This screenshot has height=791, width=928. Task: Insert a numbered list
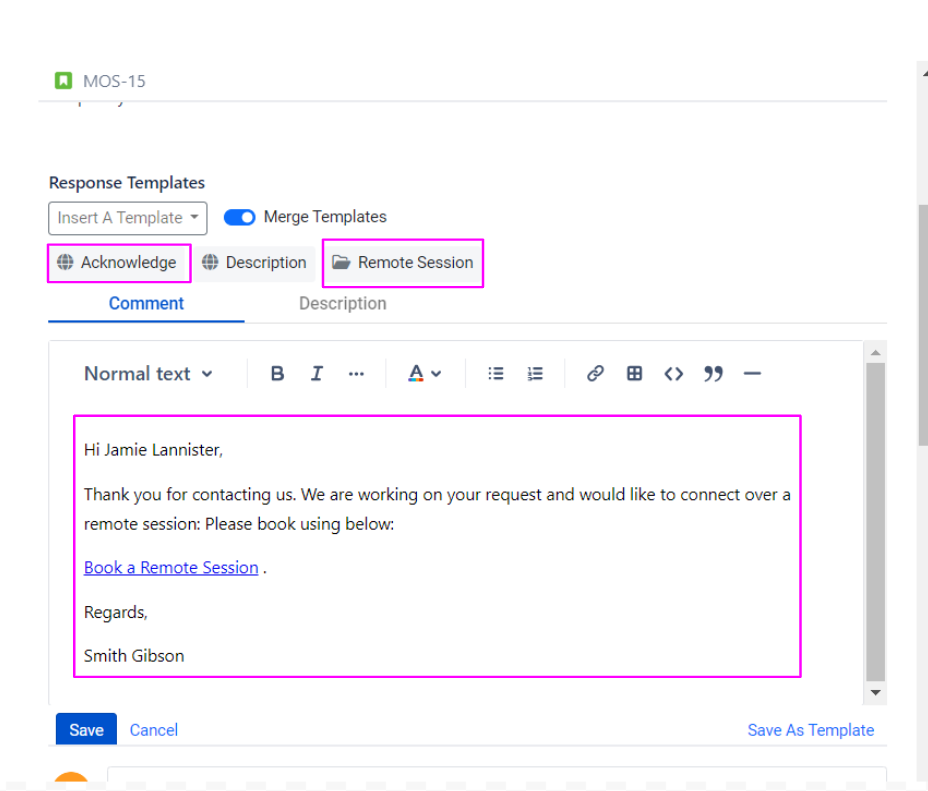535,374
